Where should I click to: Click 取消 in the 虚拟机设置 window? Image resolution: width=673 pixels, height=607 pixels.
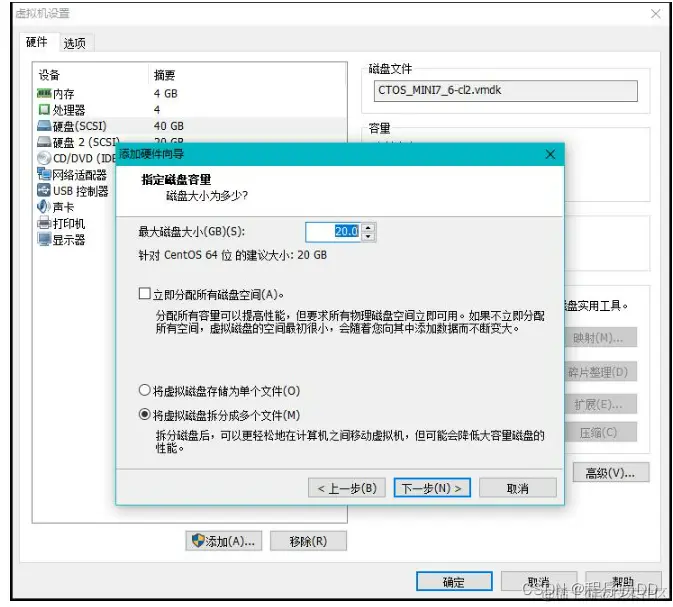(539, 582)
